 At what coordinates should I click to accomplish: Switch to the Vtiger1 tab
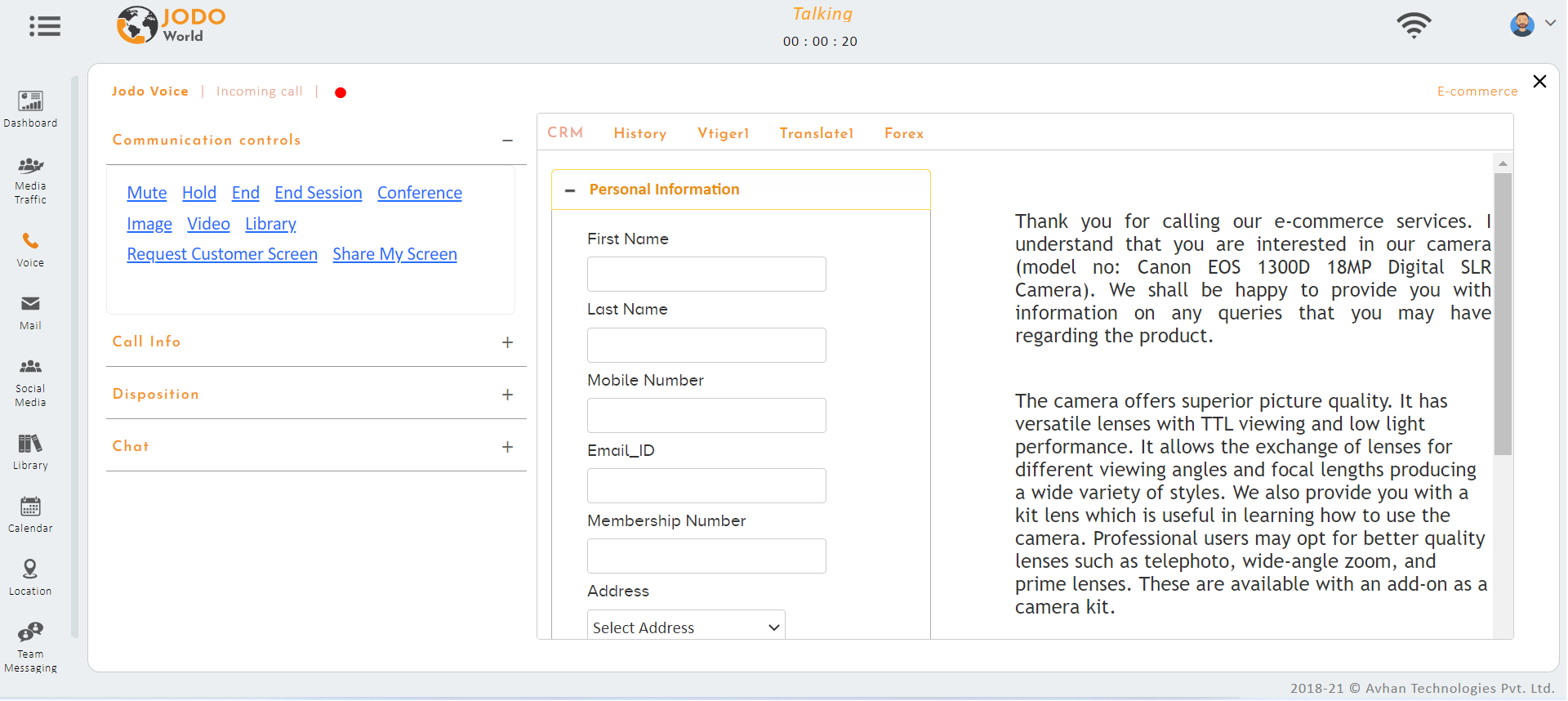click(x=724, y=133)
